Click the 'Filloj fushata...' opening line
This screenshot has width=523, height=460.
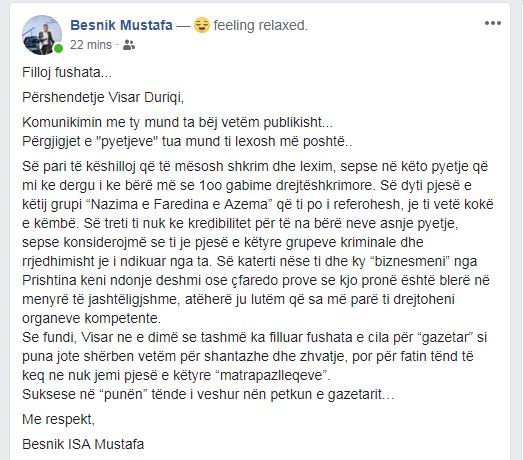(67, 72)
